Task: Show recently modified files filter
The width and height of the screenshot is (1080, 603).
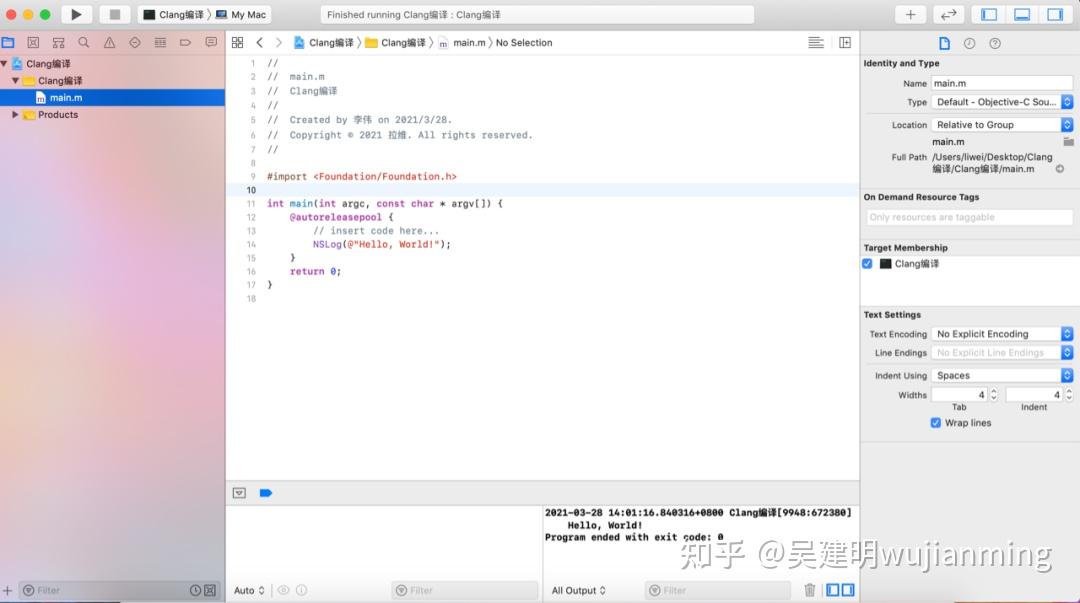Action: pyautogui.click(x=196, y=591)
